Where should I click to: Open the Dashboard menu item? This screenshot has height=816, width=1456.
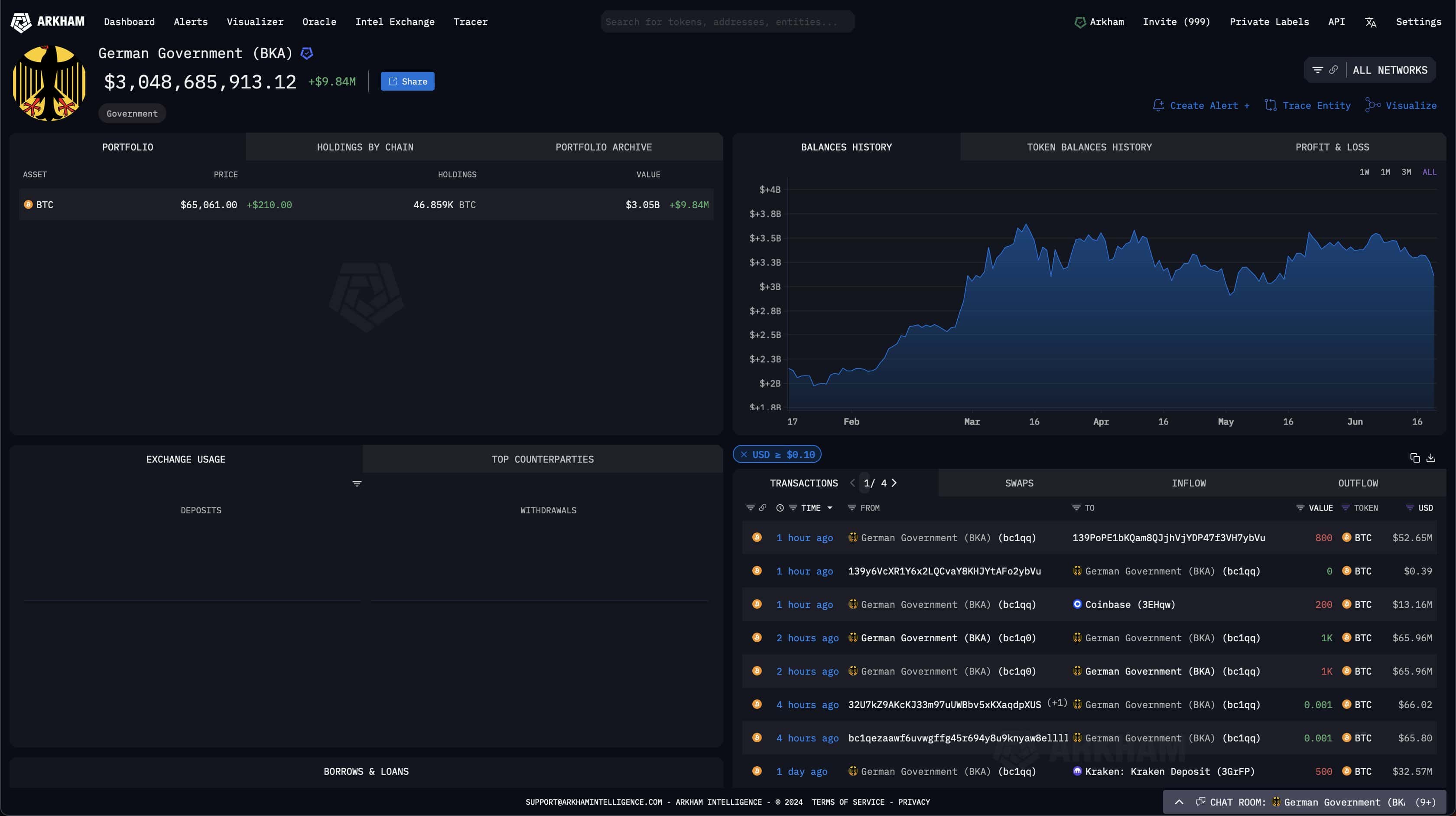(x=129, y=22)
